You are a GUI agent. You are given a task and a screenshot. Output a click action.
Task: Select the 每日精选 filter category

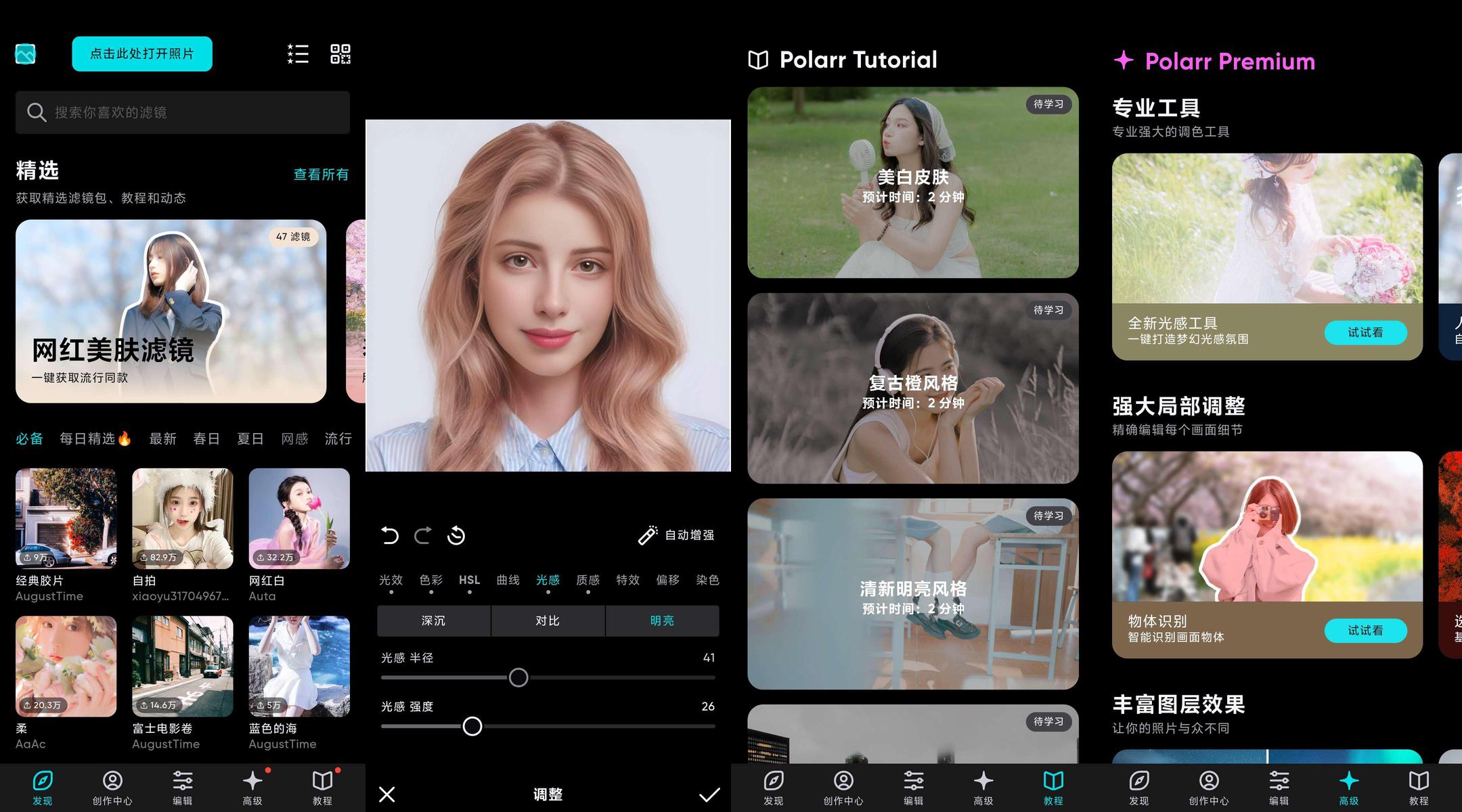click(95, 438)
